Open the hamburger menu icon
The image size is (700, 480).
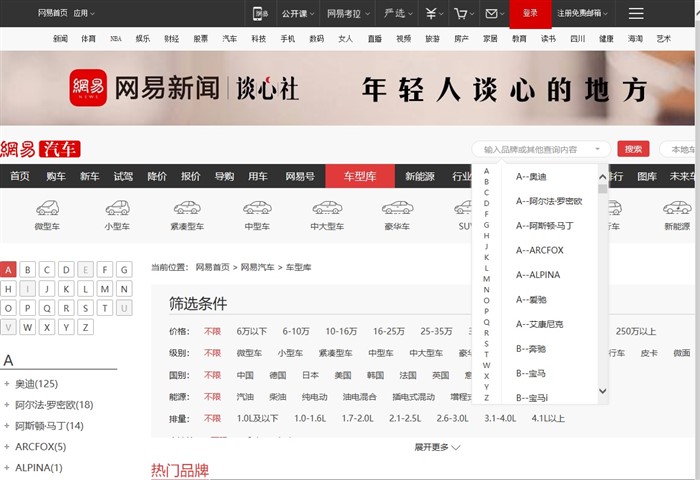coord(636,13)
